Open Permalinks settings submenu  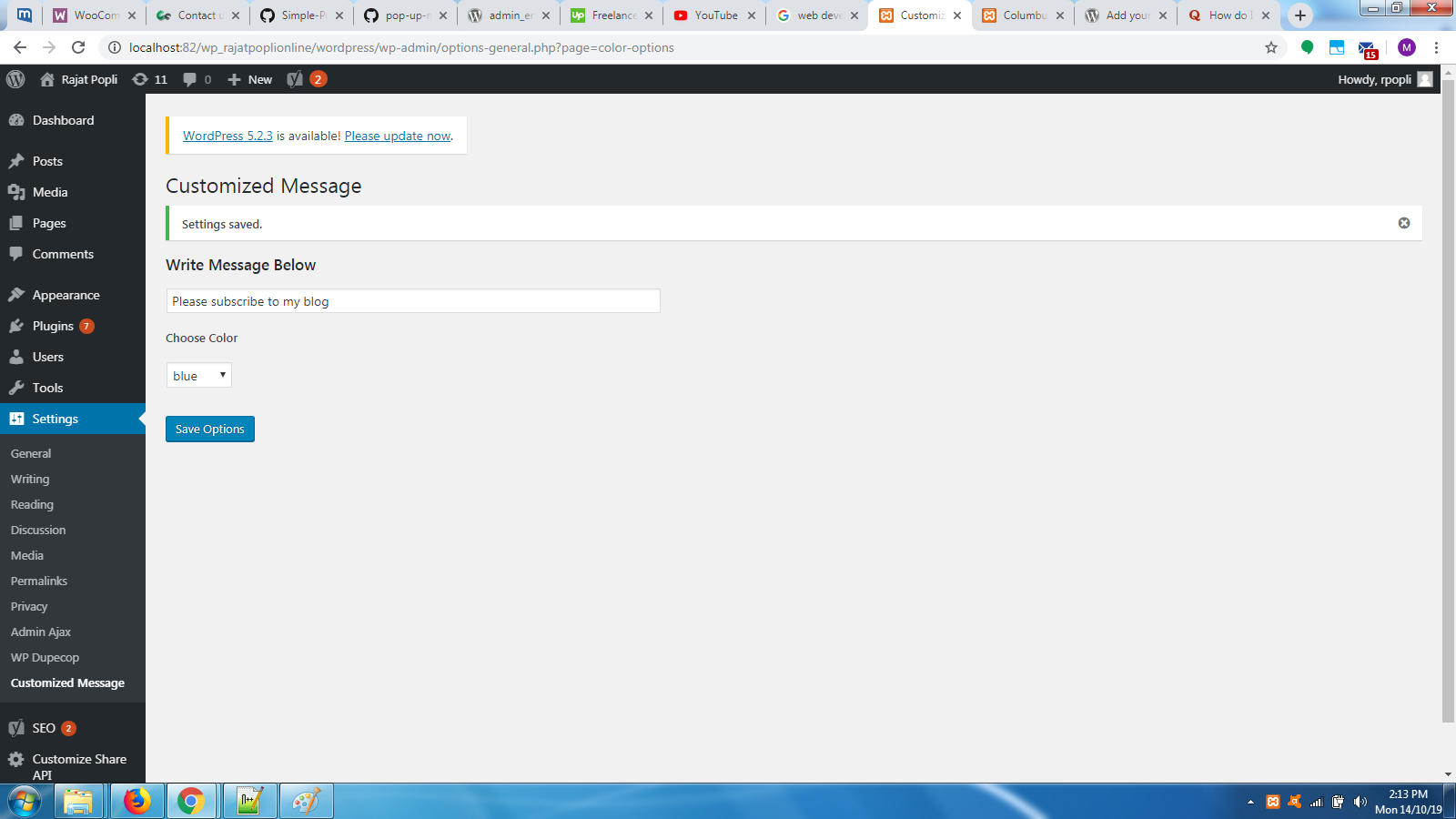(39, 581)
